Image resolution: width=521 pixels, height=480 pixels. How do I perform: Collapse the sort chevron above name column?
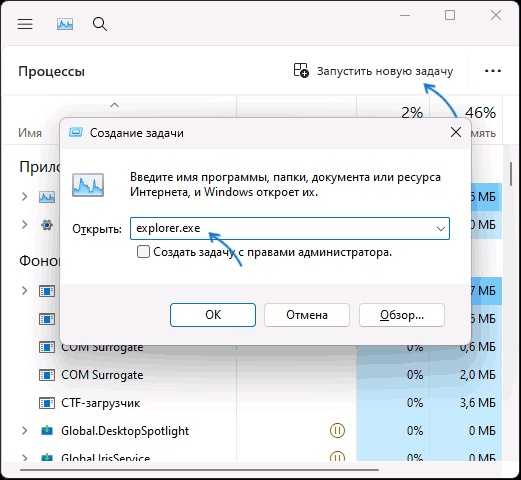(114, 105)
